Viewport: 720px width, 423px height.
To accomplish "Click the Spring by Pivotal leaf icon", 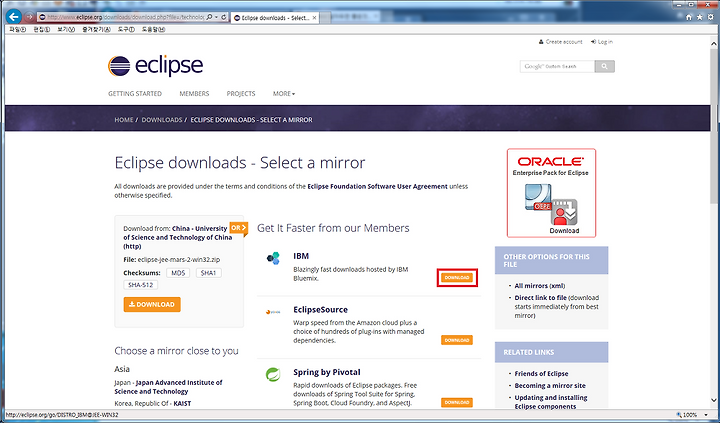I will click(x=273, y=375).
